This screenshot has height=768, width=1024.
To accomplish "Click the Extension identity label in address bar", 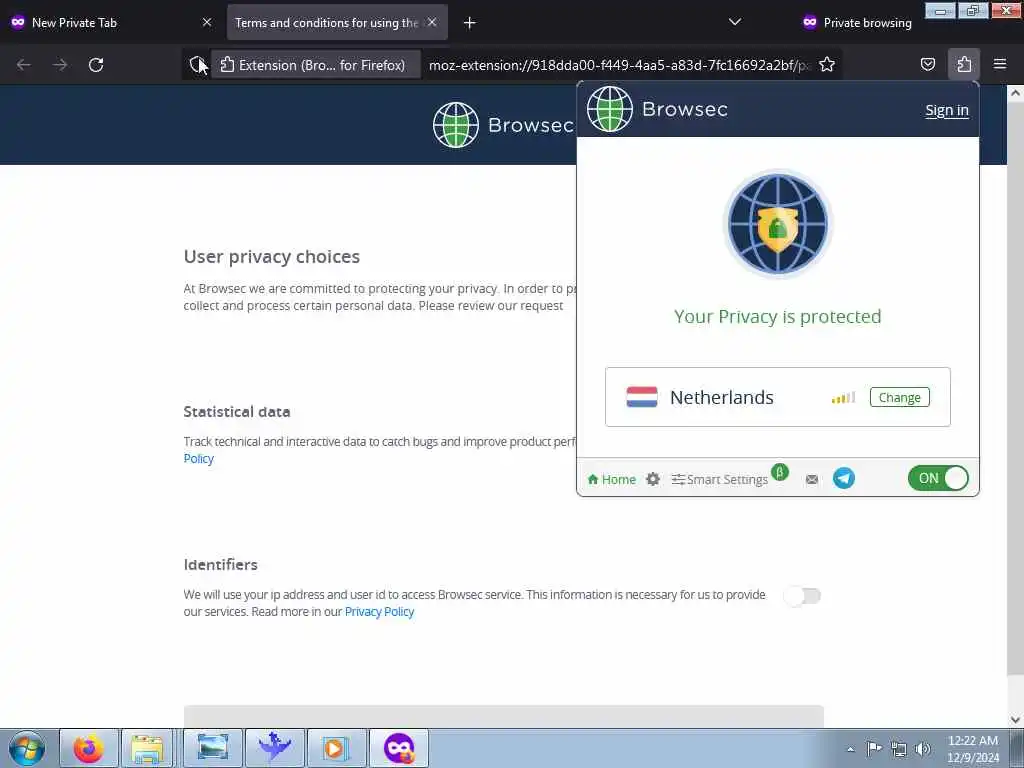I will [315, 65].
